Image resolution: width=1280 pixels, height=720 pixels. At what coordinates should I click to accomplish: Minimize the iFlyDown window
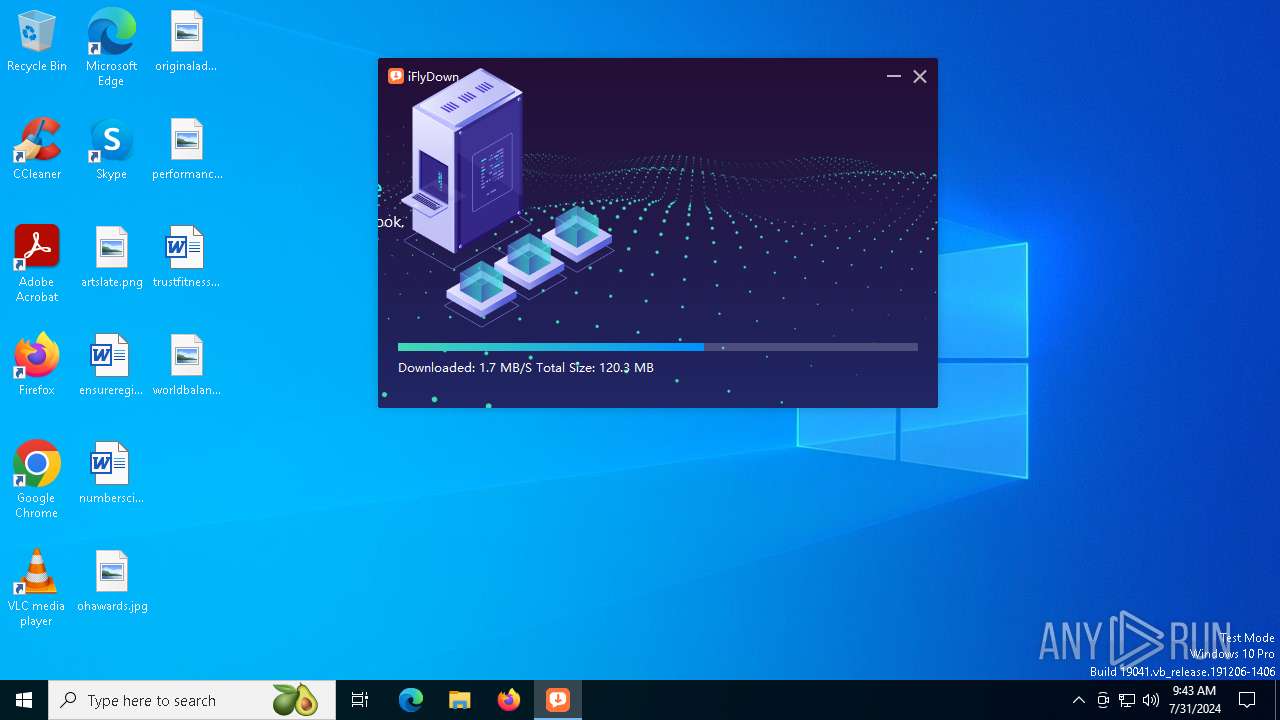click(894, 76)
